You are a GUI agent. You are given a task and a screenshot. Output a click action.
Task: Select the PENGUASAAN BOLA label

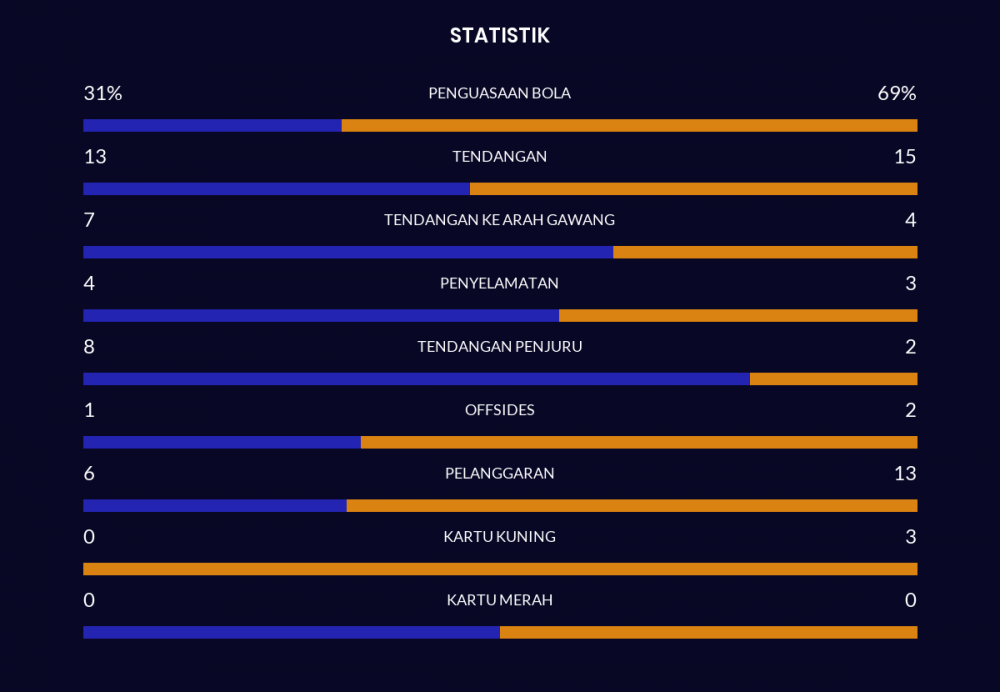(x=499, y=93)
